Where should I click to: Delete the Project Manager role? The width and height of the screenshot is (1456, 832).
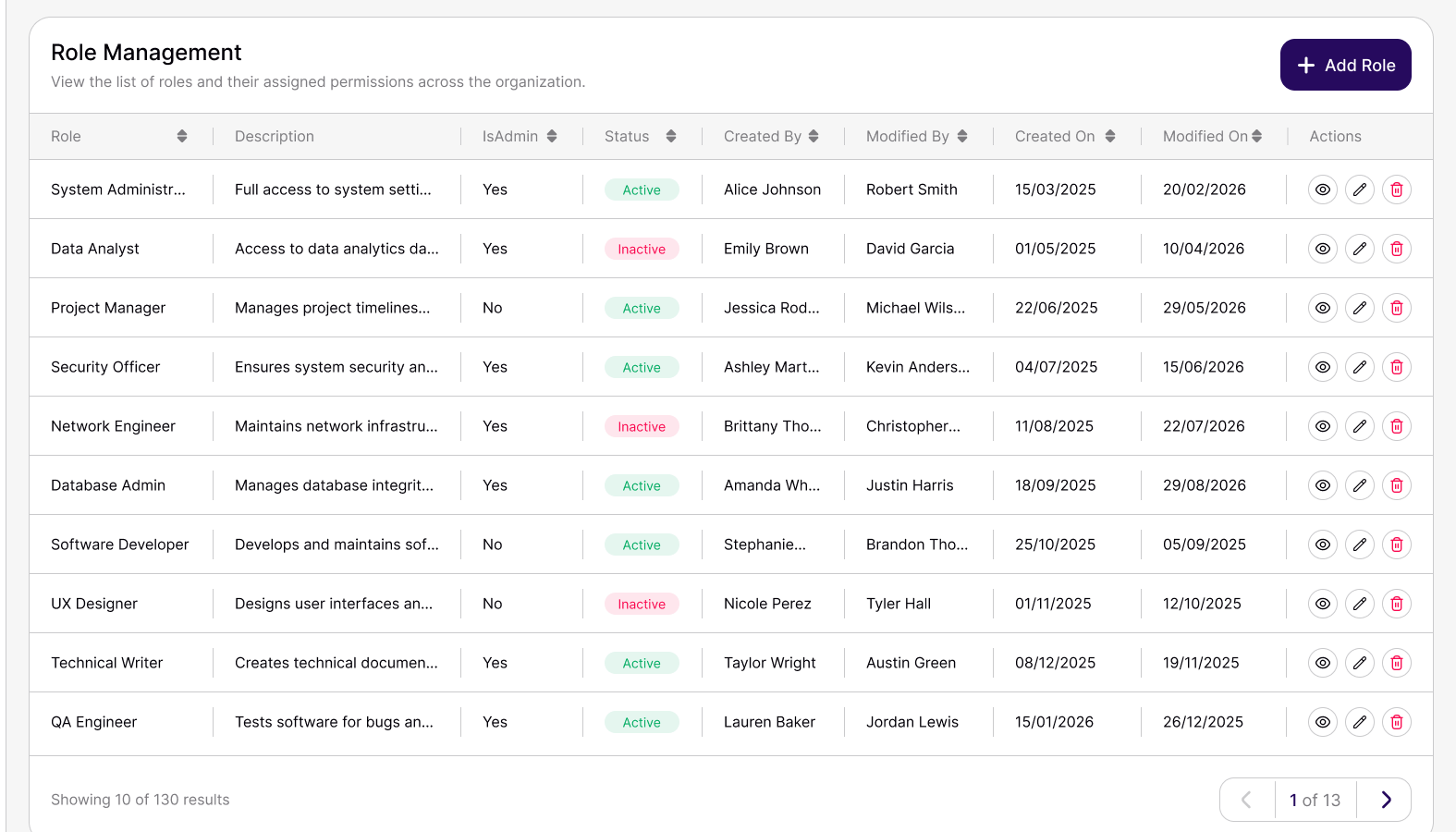(1397, 308)
